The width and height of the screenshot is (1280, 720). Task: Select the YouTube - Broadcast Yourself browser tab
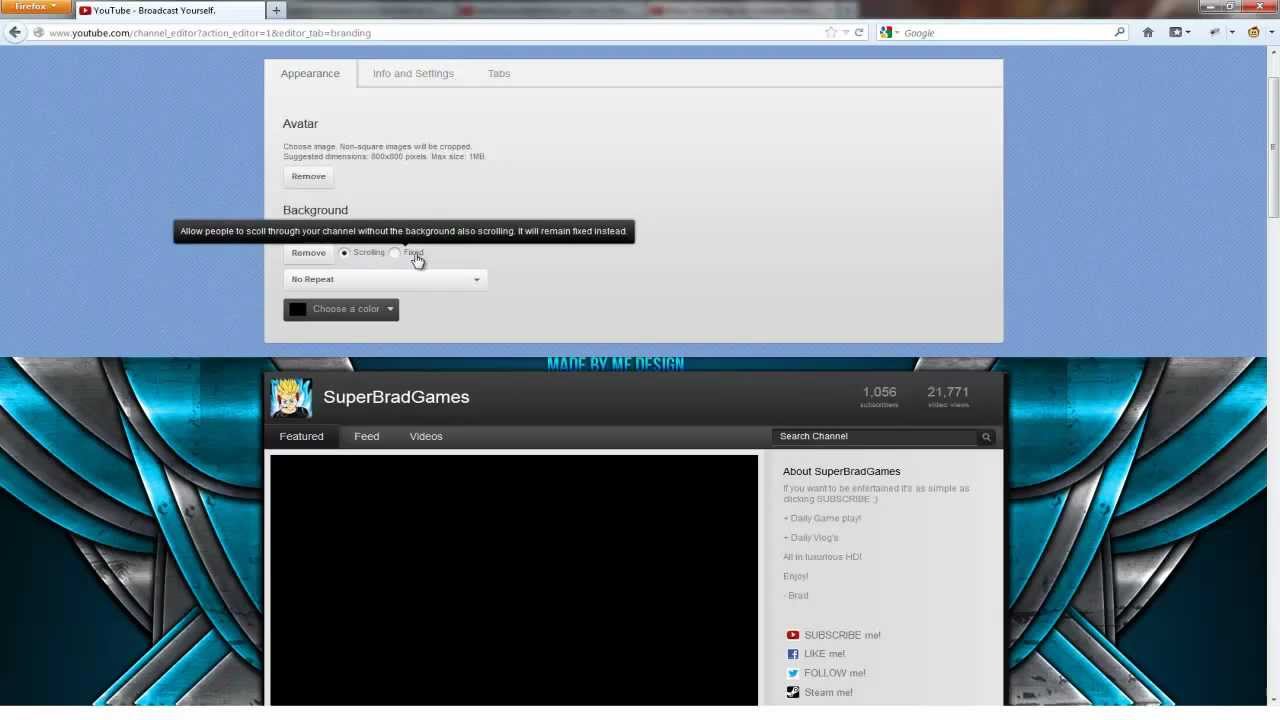(x=168, y=11)
